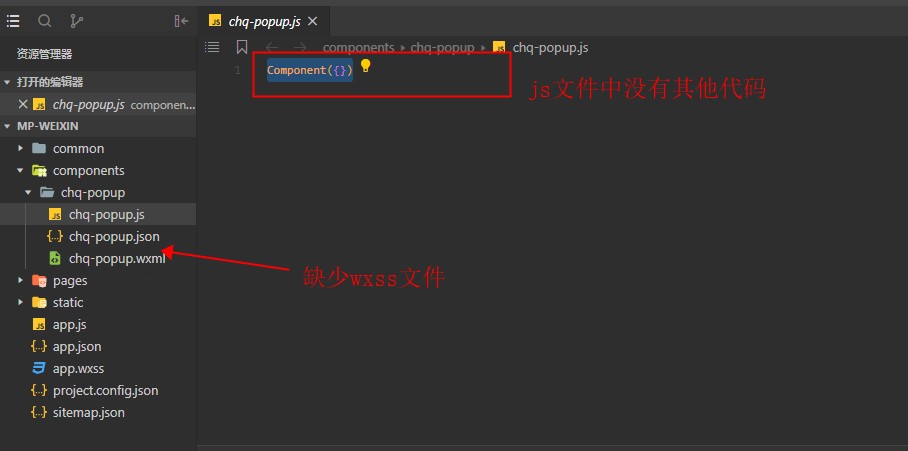Screen dimensions: 908x451
Task: Expand the pages folder
Action: (20, 280)
